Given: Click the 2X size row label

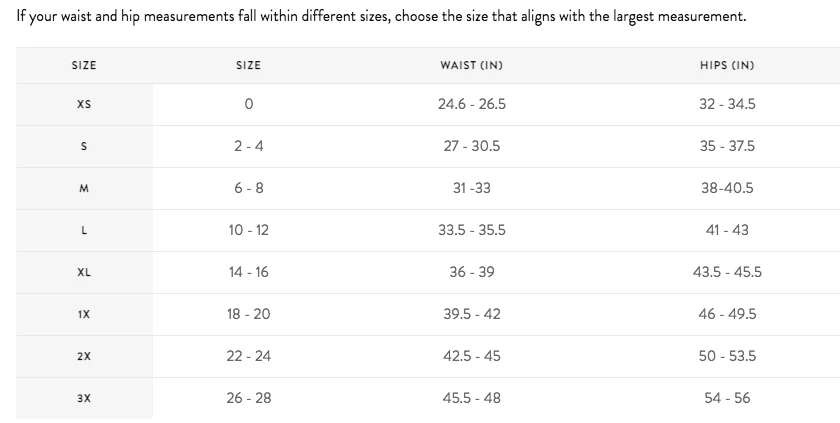Looking at the screenshot, I should pos(84,356).
